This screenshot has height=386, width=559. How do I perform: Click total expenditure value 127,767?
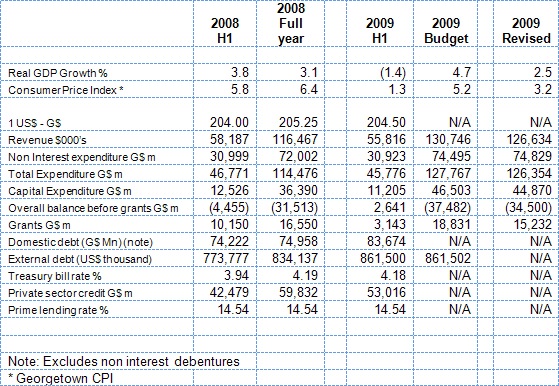click(448, 174)
